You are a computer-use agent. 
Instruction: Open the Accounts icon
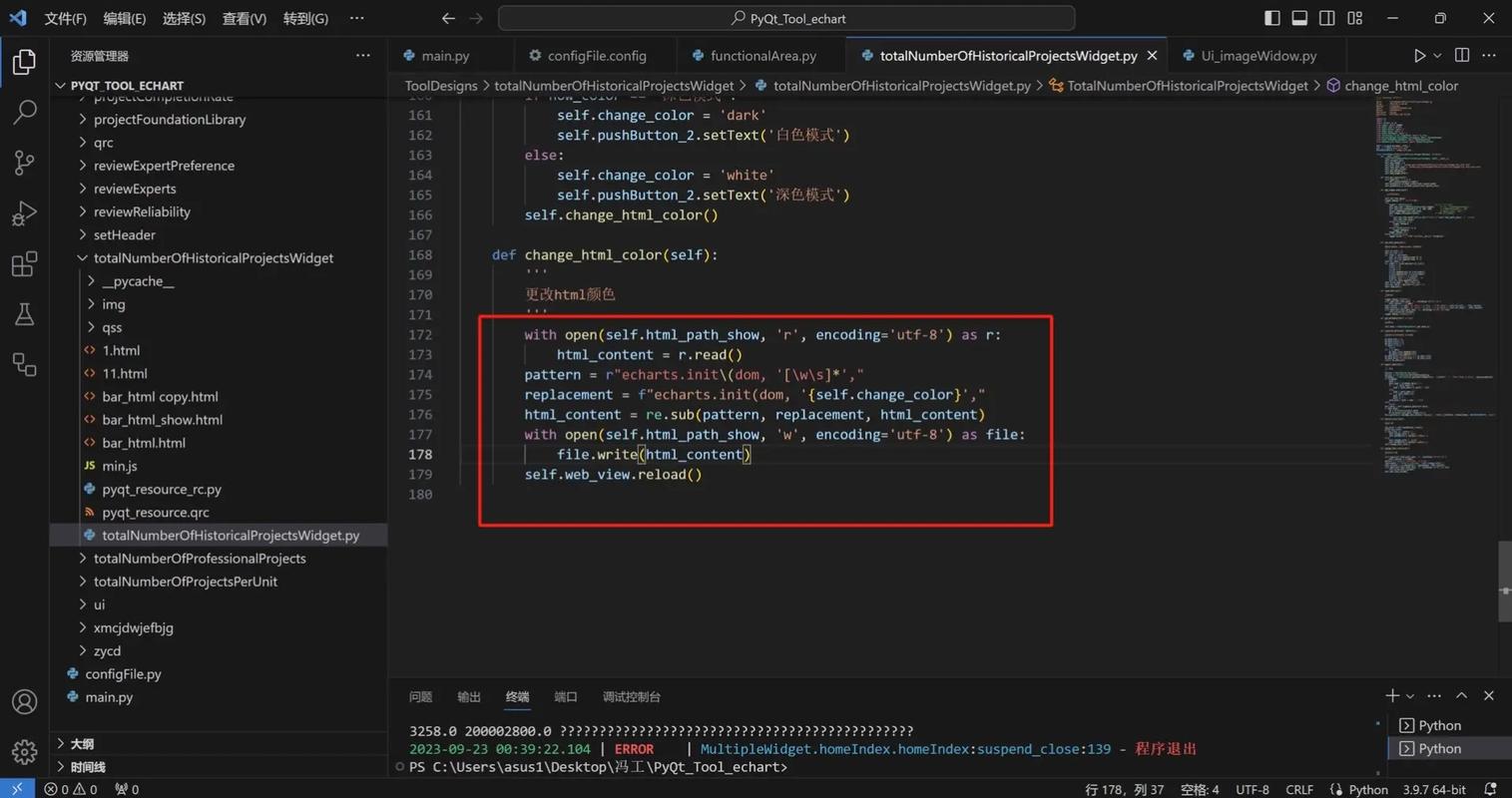coord(24,701)
